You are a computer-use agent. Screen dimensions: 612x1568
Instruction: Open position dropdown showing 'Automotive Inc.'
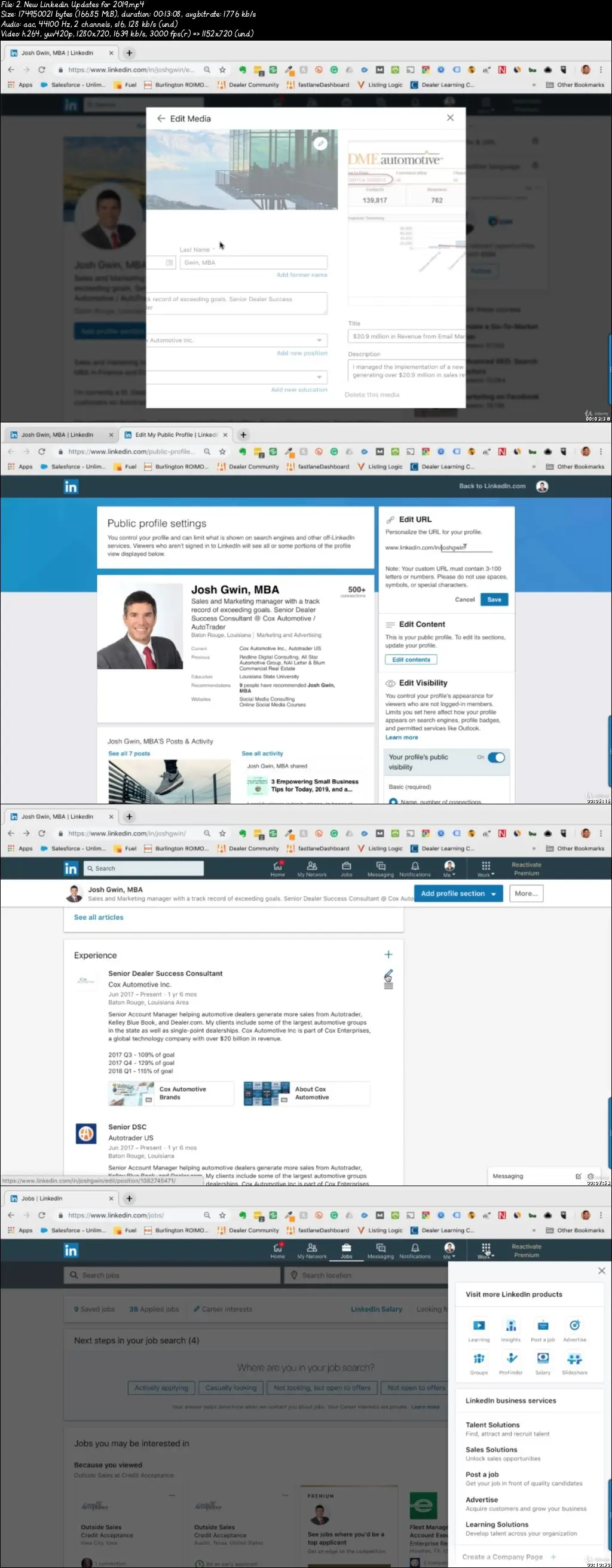point(236,340)
